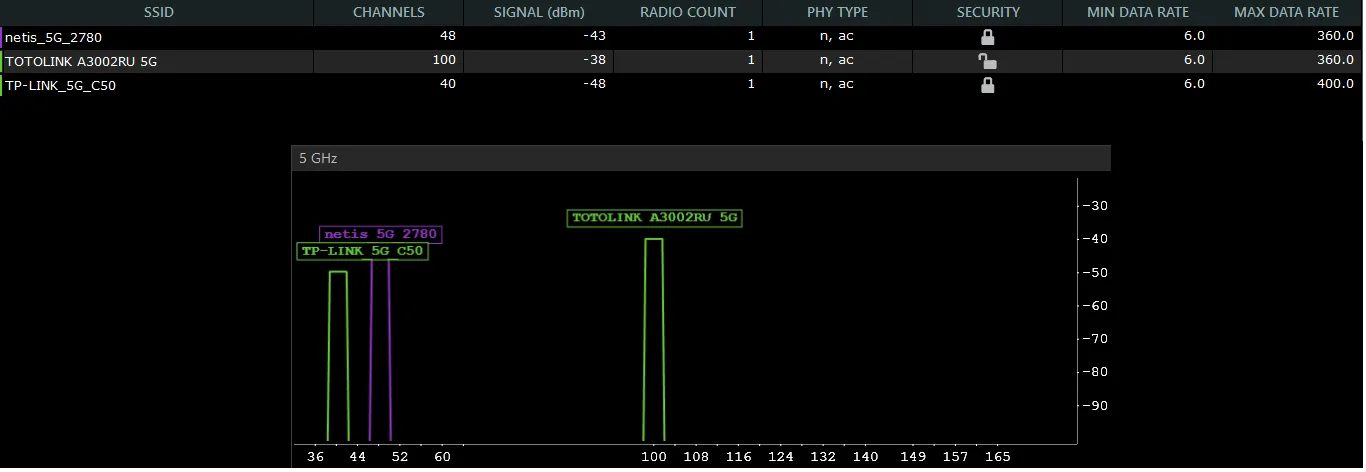The image size is (1366, 472).
Task: Click TOTOLINK A3002RU 5G label in graph
Action: (654, 217)
